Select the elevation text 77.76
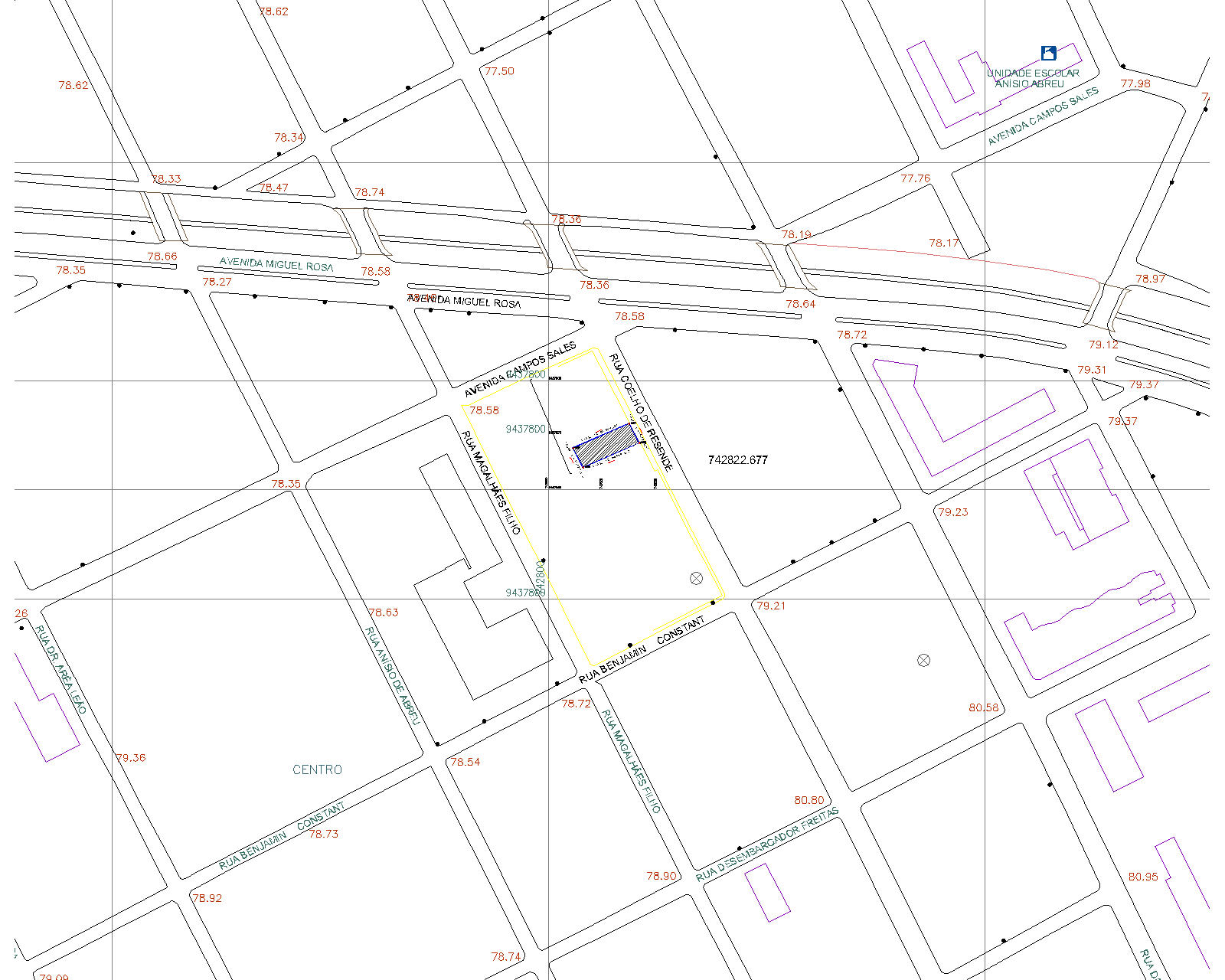Viewport: 1225px width, 980px height. click(915, 178)
